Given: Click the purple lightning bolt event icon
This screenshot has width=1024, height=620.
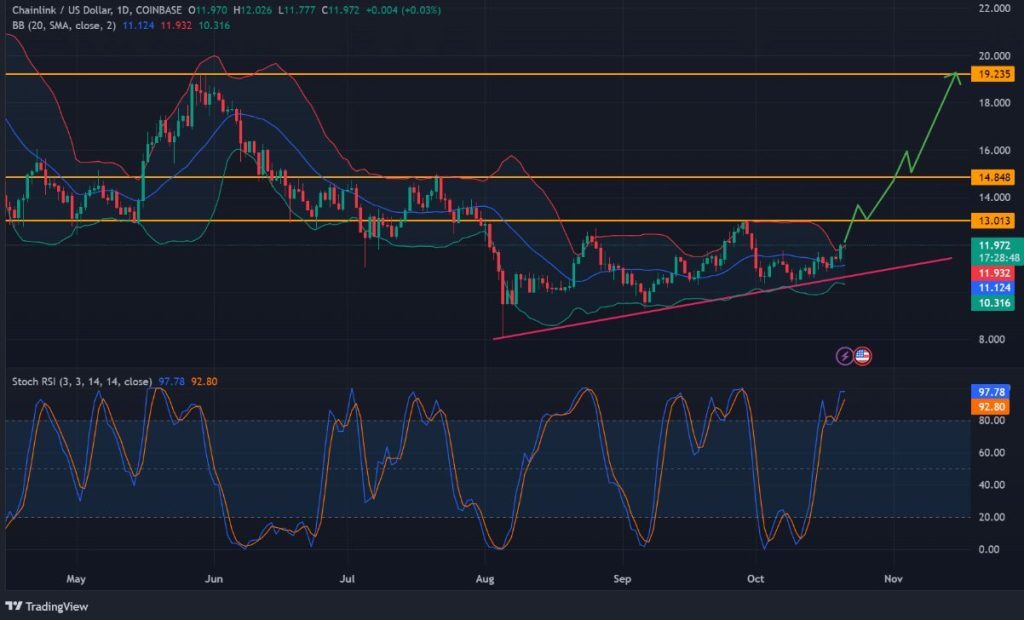Looking at the screenshot, I should (x=844, y=356).
